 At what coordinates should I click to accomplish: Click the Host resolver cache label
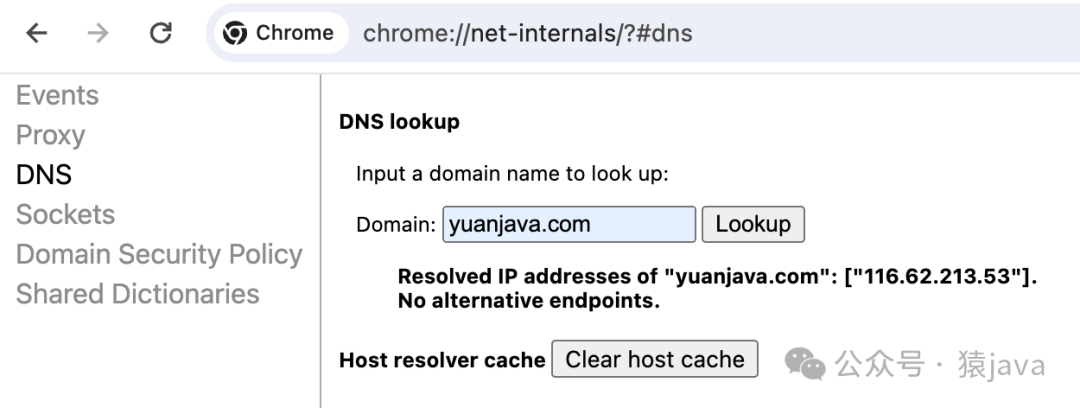(442, 360)
